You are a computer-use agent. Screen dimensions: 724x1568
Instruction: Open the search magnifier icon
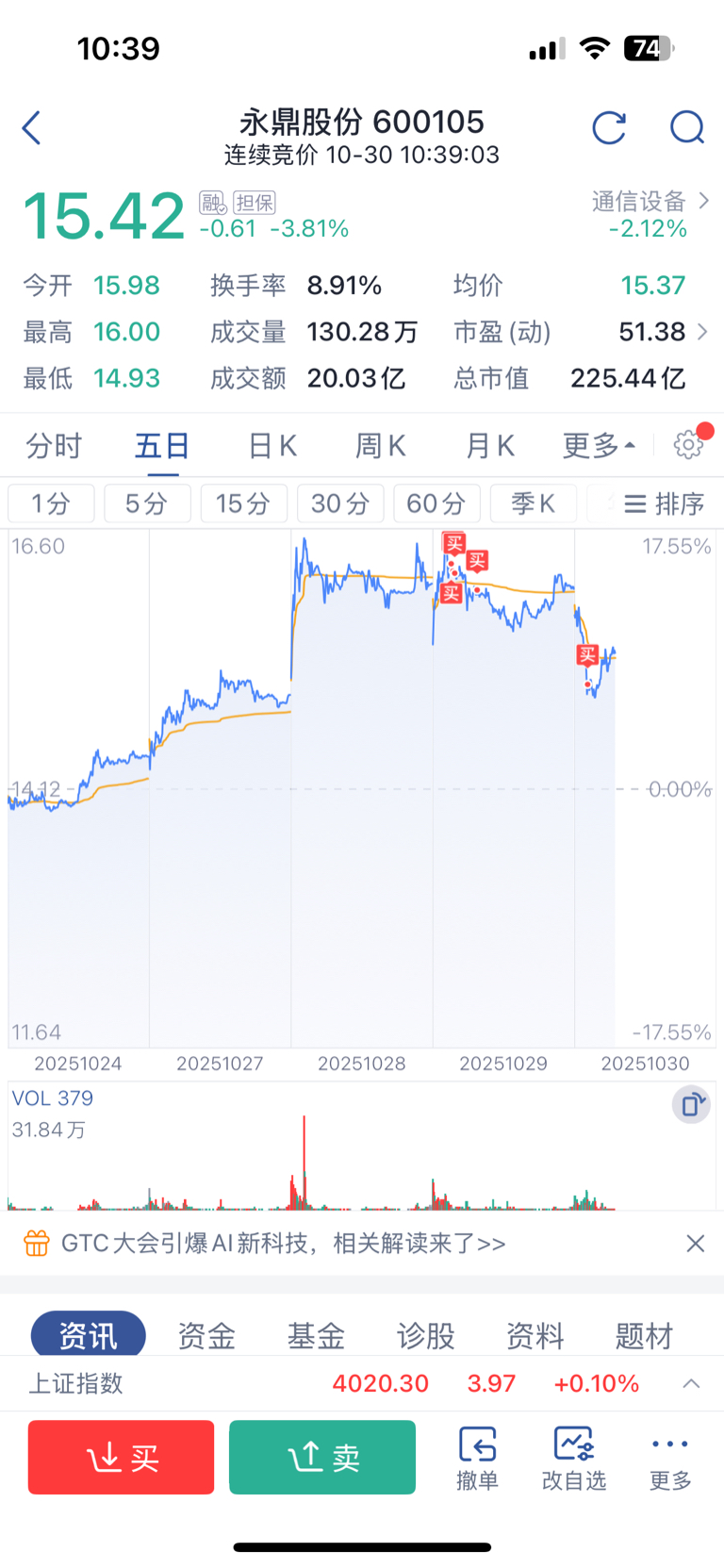tap(687, 127)
